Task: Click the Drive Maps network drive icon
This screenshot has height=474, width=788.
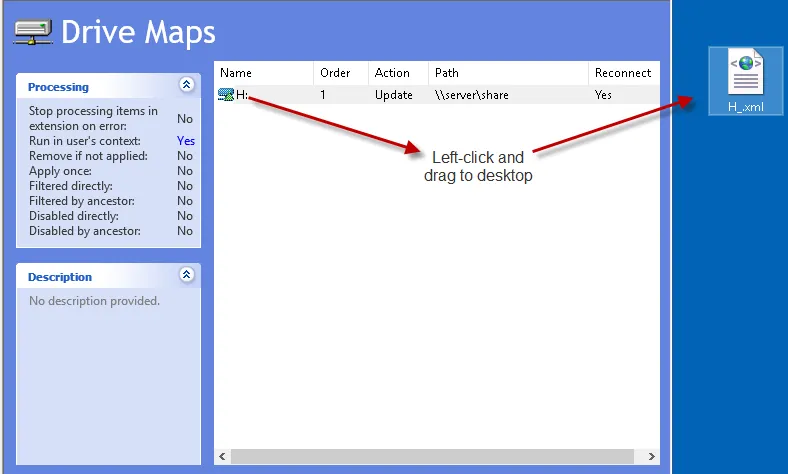Action: (x=33, y=31)
